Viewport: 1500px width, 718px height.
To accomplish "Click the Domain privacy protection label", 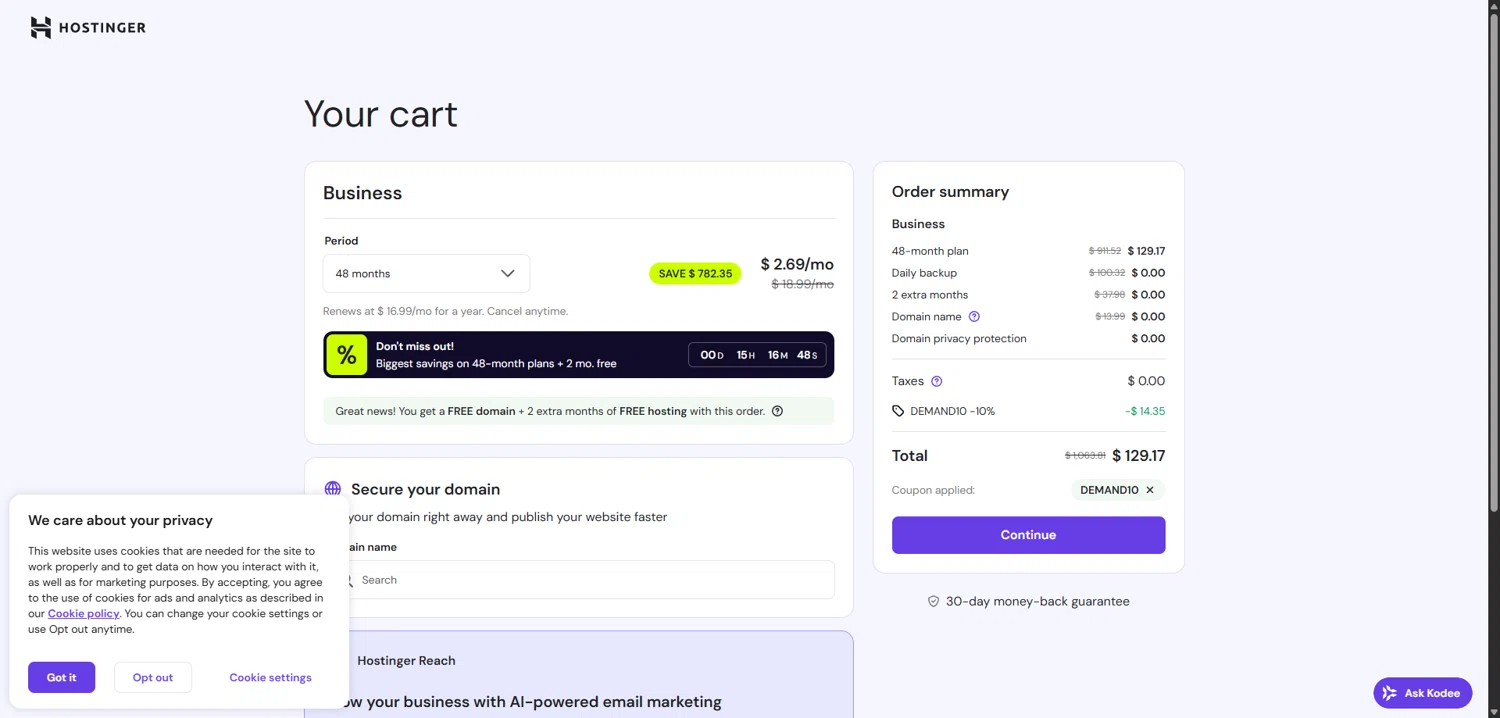I will [x=959, y=339].
